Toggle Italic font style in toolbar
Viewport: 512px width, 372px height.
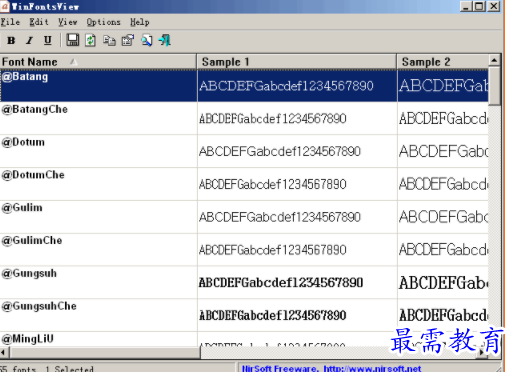(x=30, y=40)
